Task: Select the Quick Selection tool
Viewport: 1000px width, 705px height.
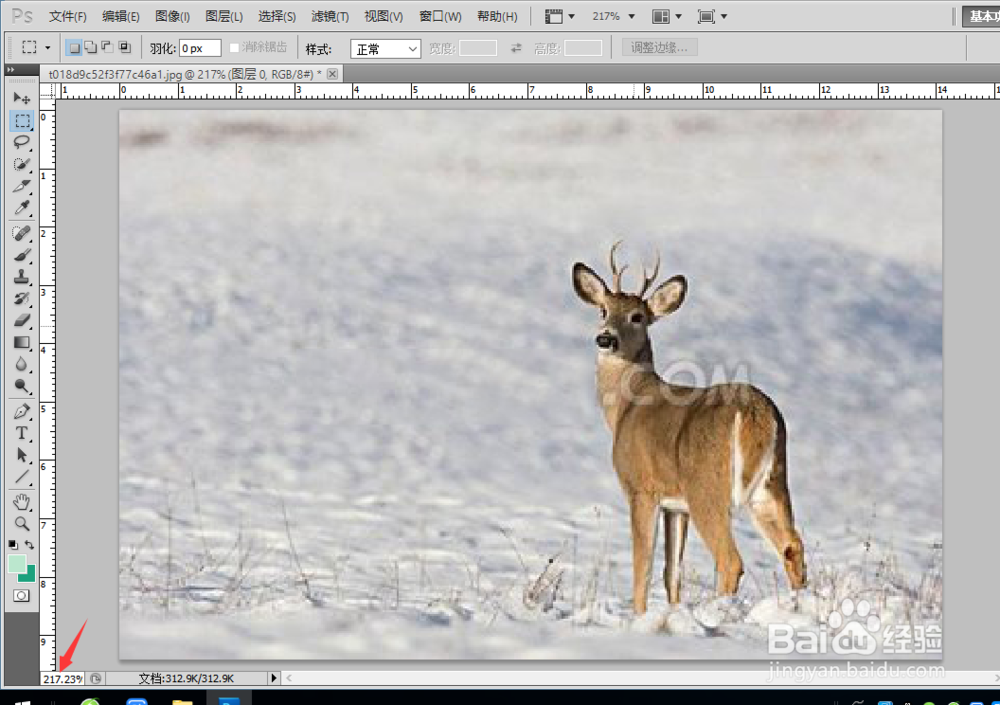Action: 22,164
